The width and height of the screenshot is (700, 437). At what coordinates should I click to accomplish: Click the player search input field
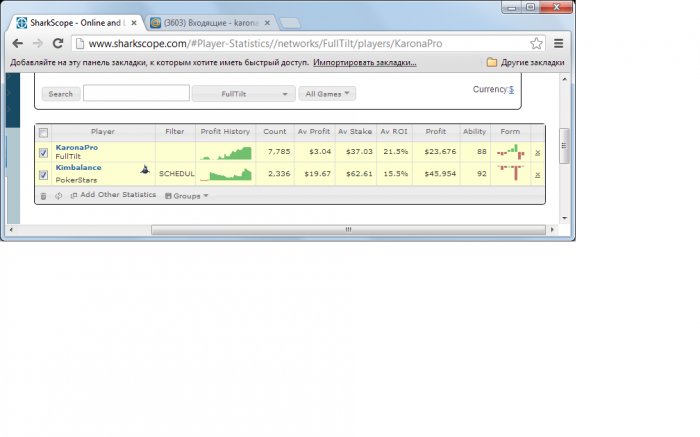click(136, 93)
